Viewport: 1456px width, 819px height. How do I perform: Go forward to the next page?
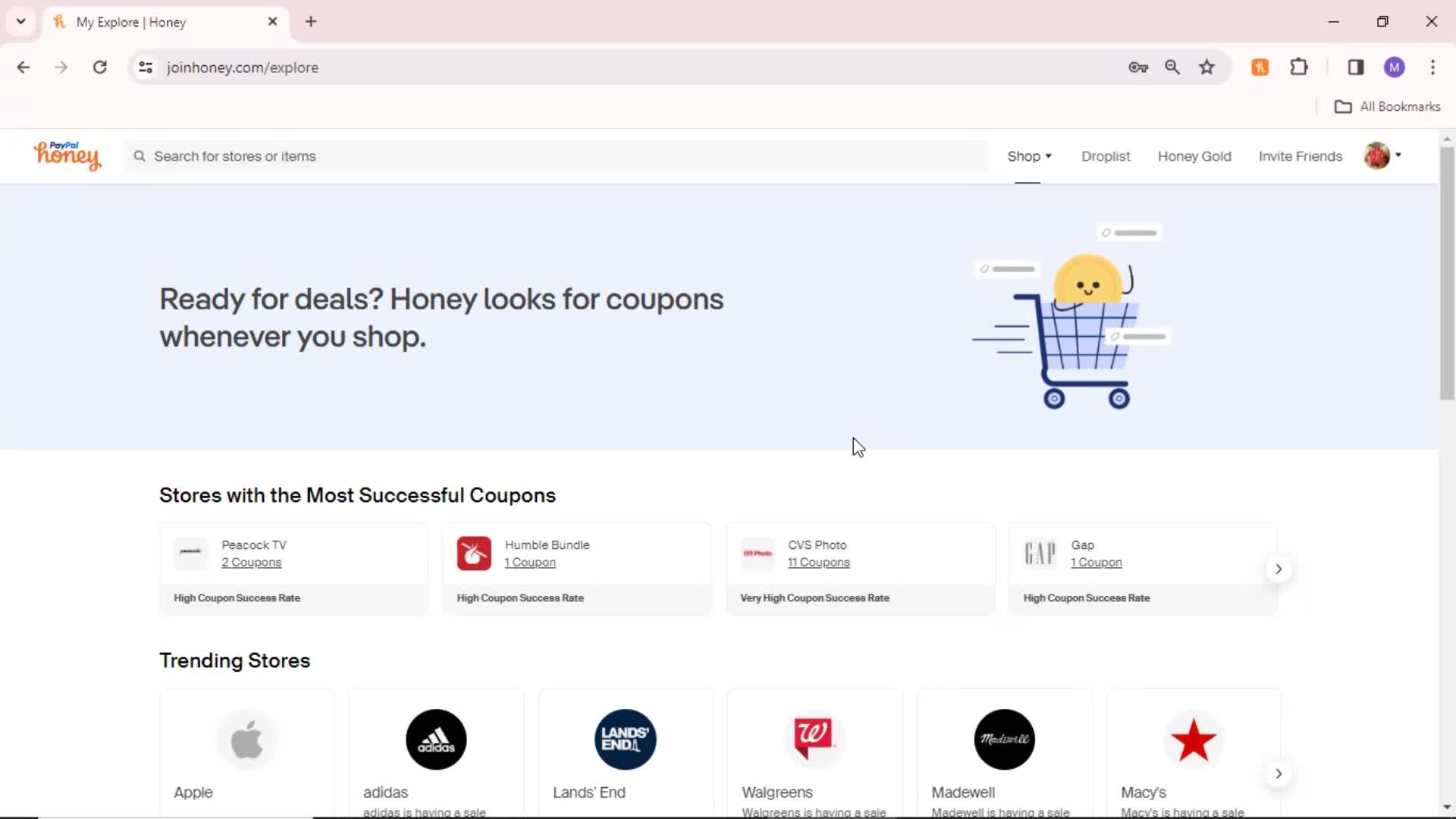click(x=61, y=67)
